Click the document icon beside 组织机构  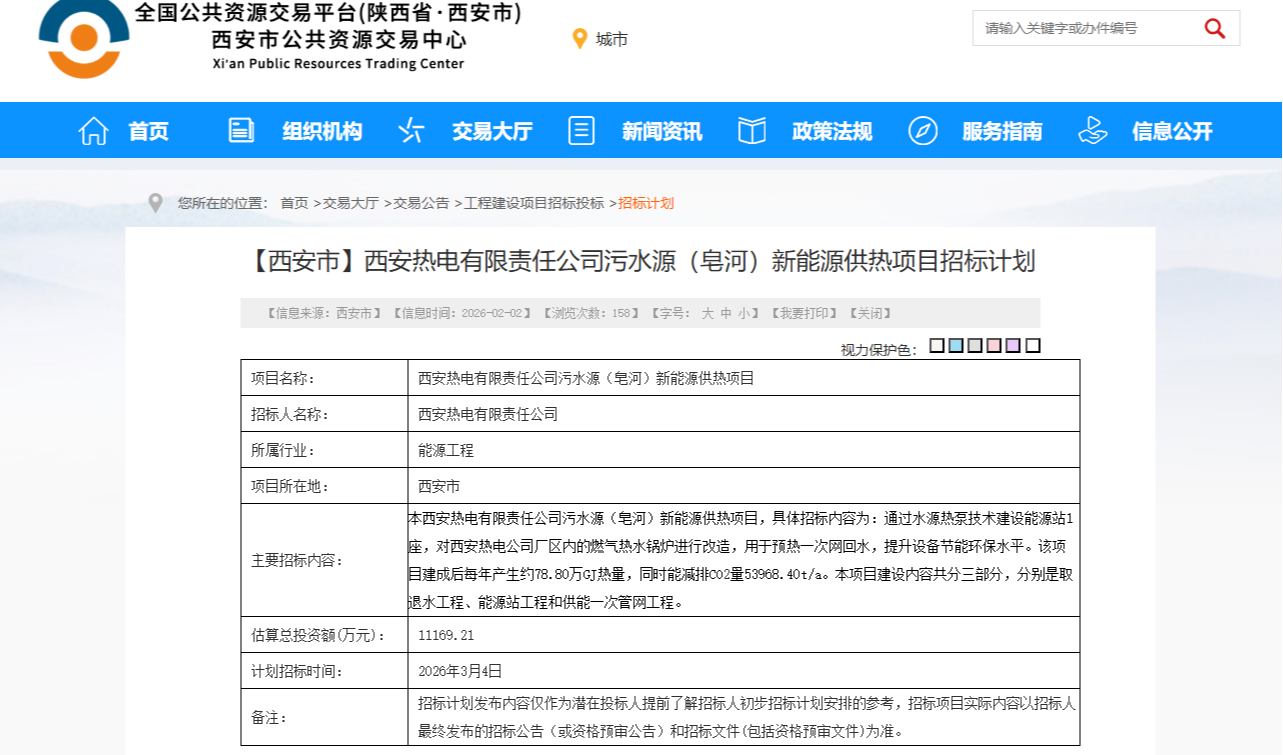coord(241,130)
